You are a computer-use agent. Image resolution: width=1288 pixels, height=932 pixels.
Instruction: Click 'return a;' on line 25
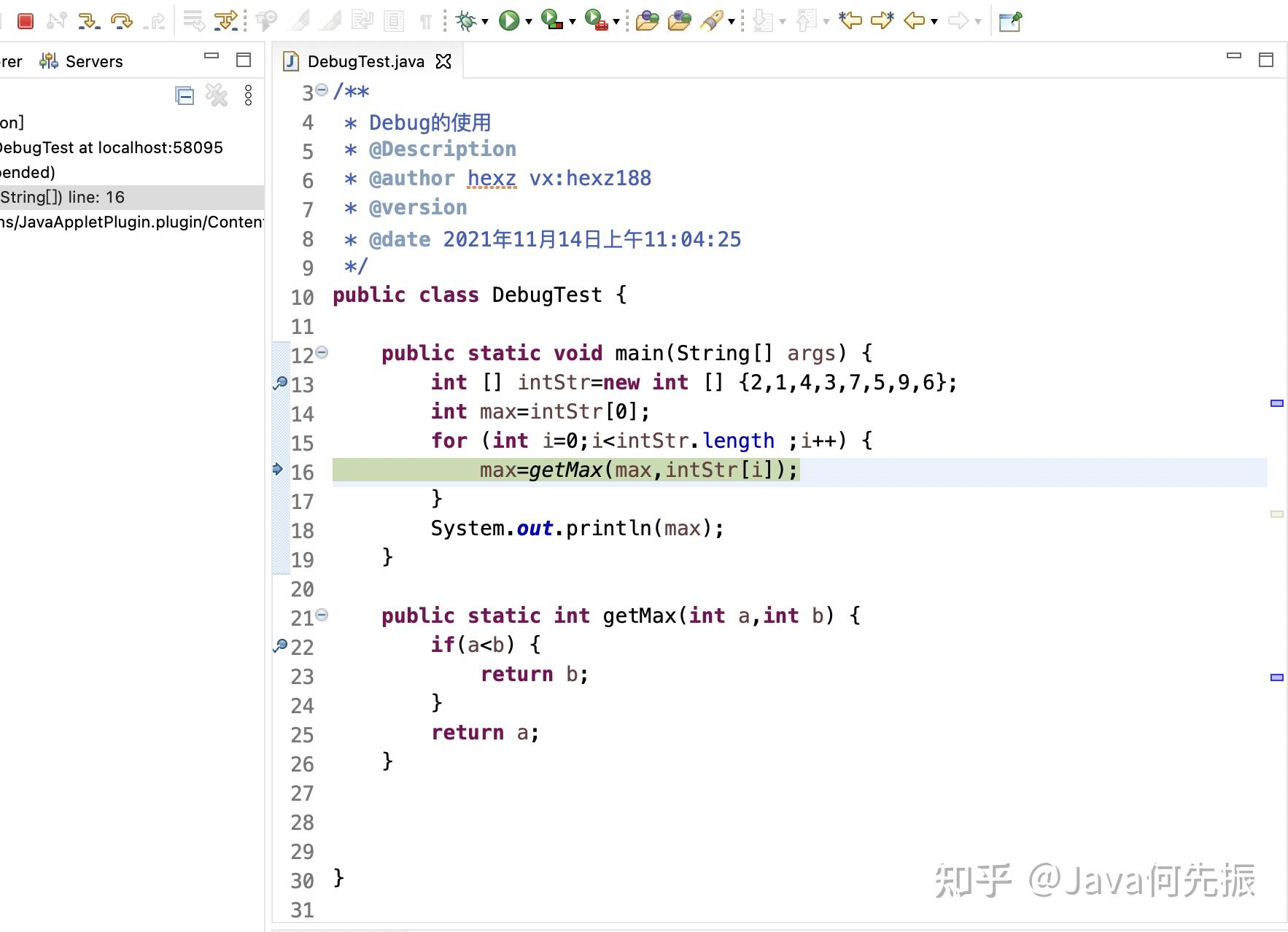coord(485,733)
